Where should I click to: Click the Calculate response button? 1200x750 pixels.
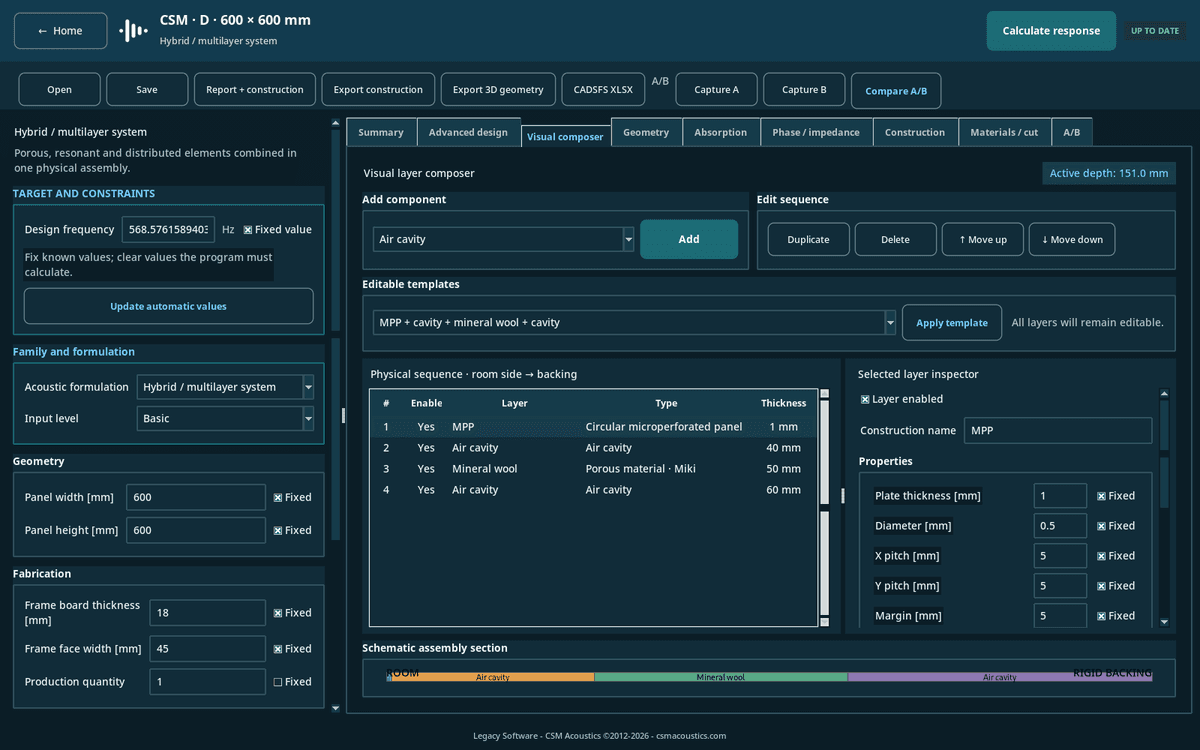[x=1051, y=31]
